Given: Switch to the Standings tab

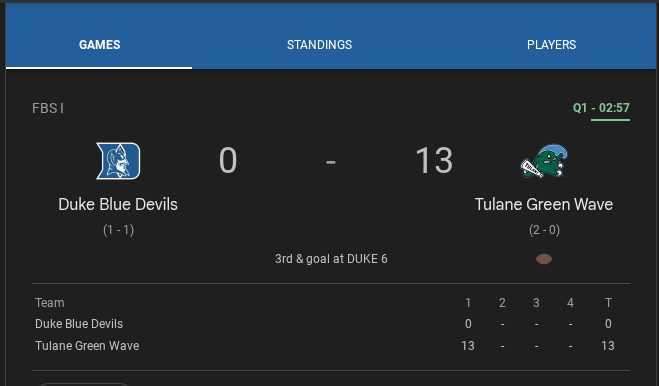Looking at the screenshot, I should tap(319, 45).
